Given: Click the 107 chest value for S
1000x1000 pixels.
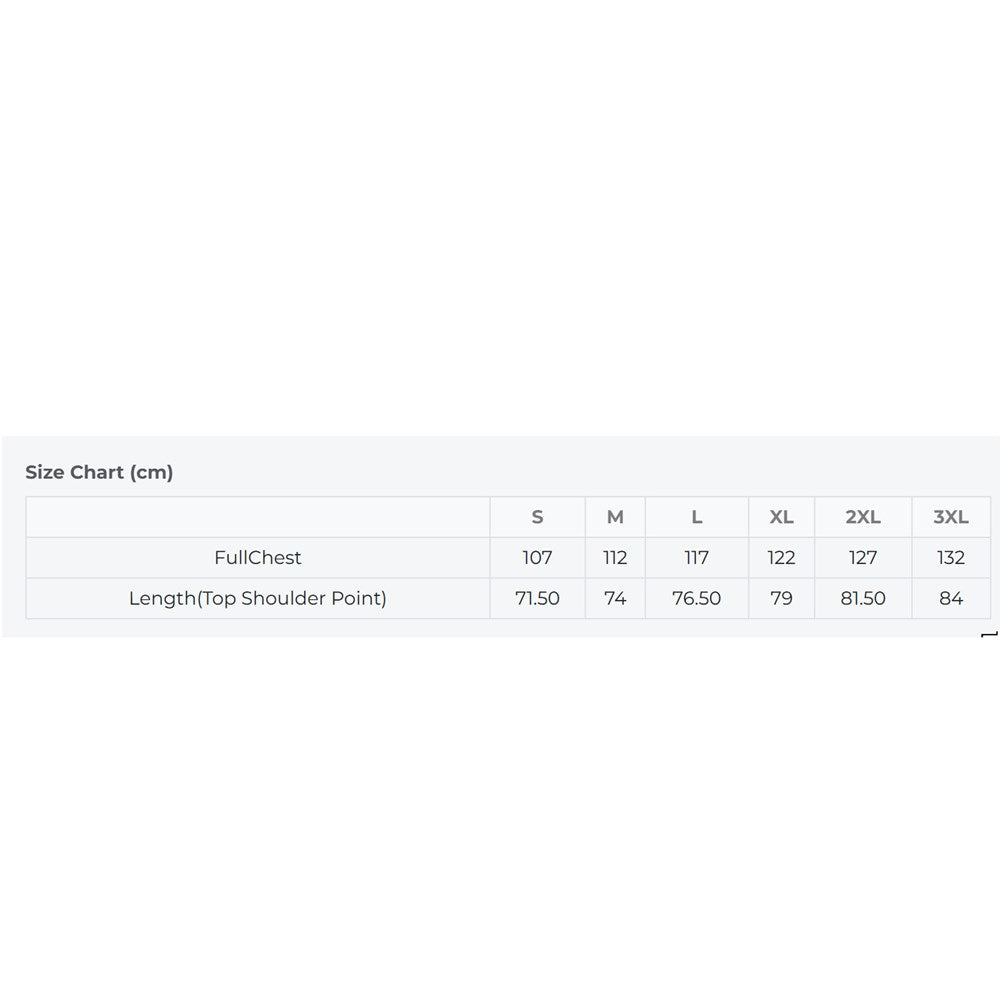Looking at the screenshot, I should 537,557.
